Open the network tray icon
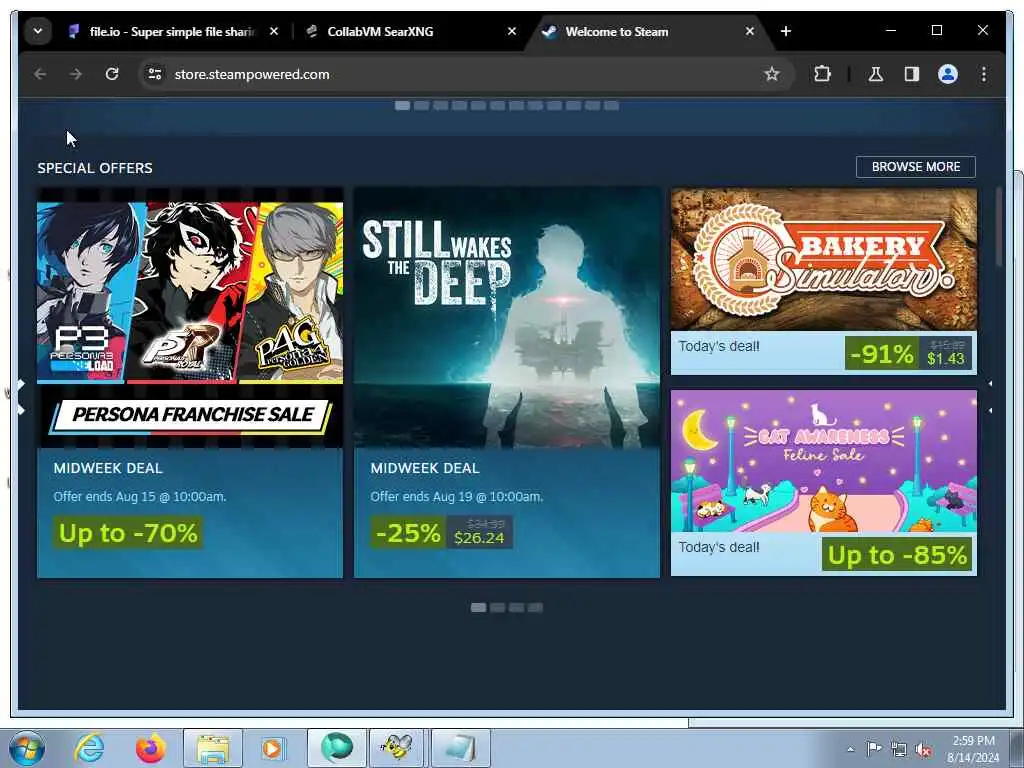Image resolution: width=1024 pixels, height=768 pixels. (899, 749)
